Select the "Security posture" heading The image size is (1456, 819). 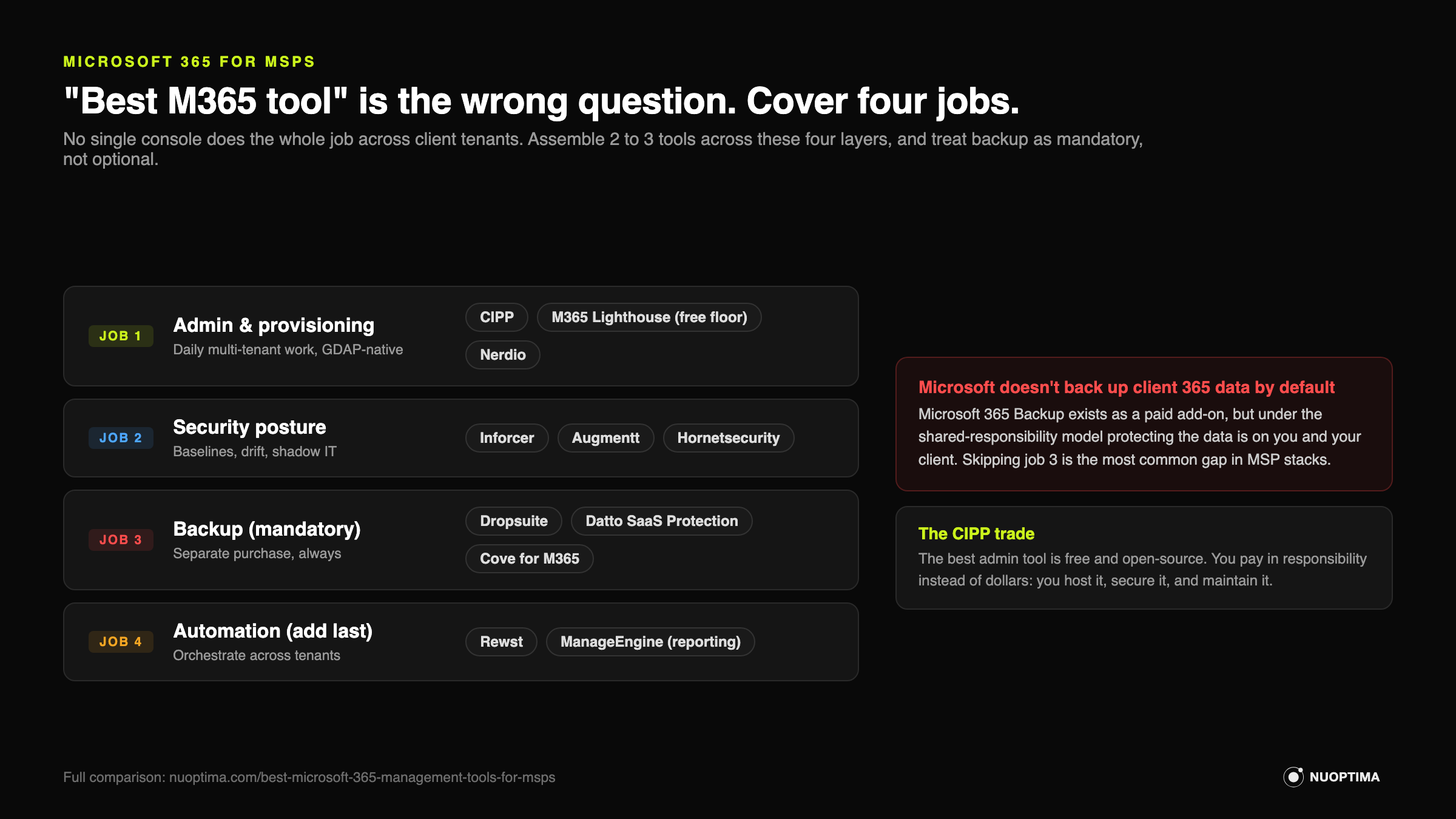click(249, 427)
